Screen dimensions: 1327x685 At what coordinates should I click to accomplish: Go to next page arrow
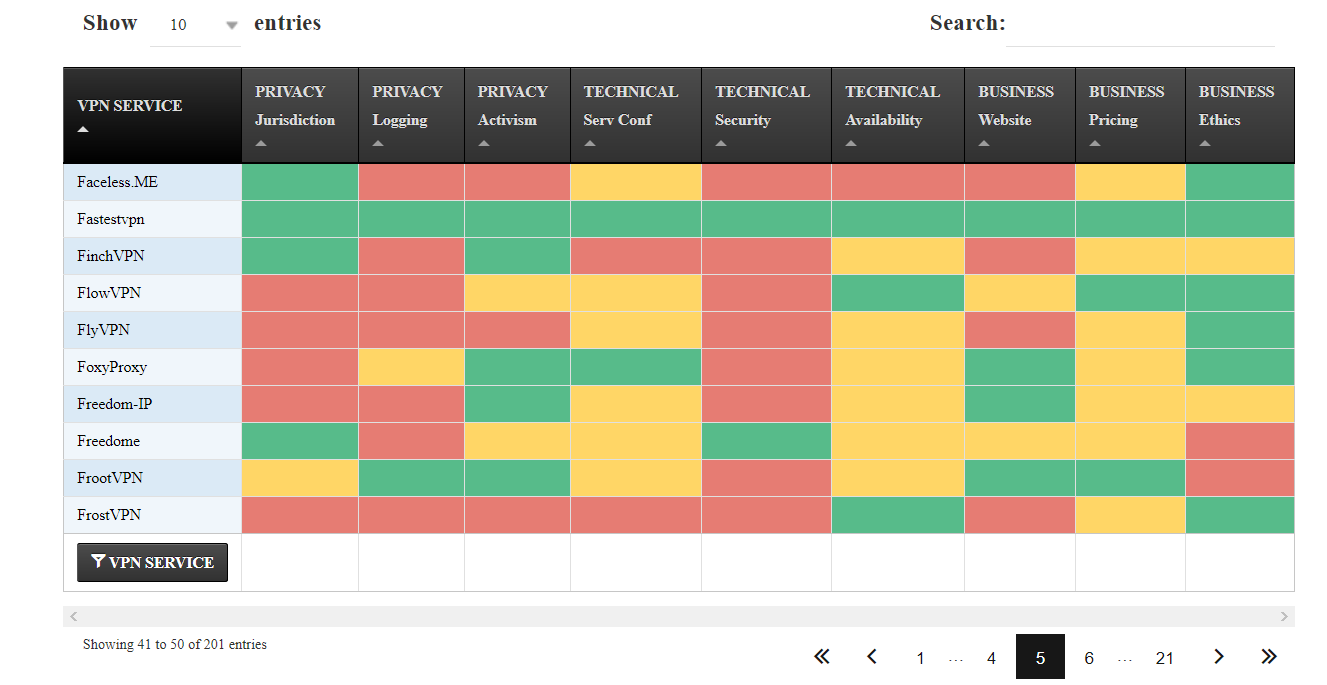point(1218,657)
